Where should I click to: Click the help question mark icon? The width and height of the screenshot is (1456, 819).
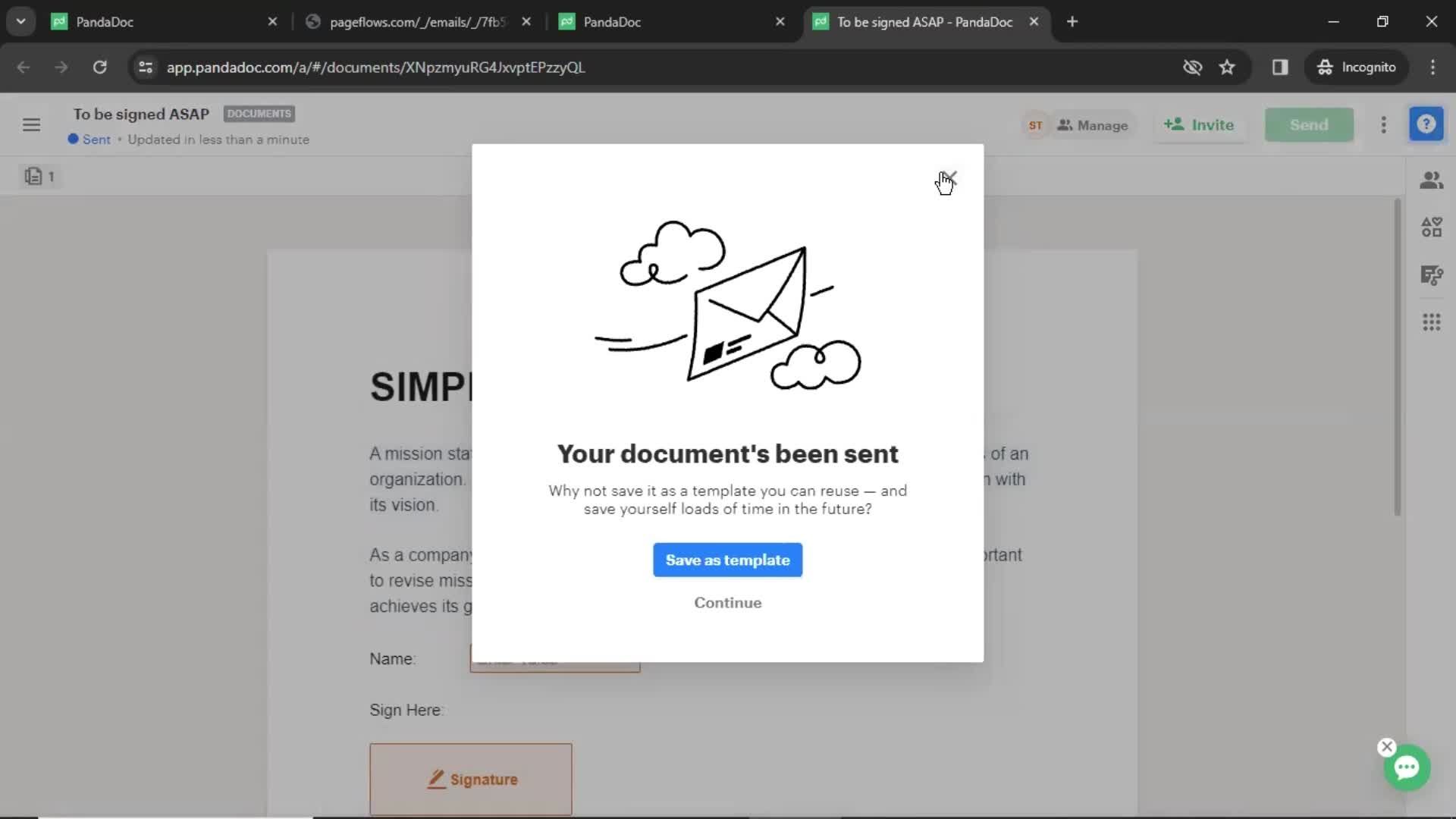[1427, 124]
